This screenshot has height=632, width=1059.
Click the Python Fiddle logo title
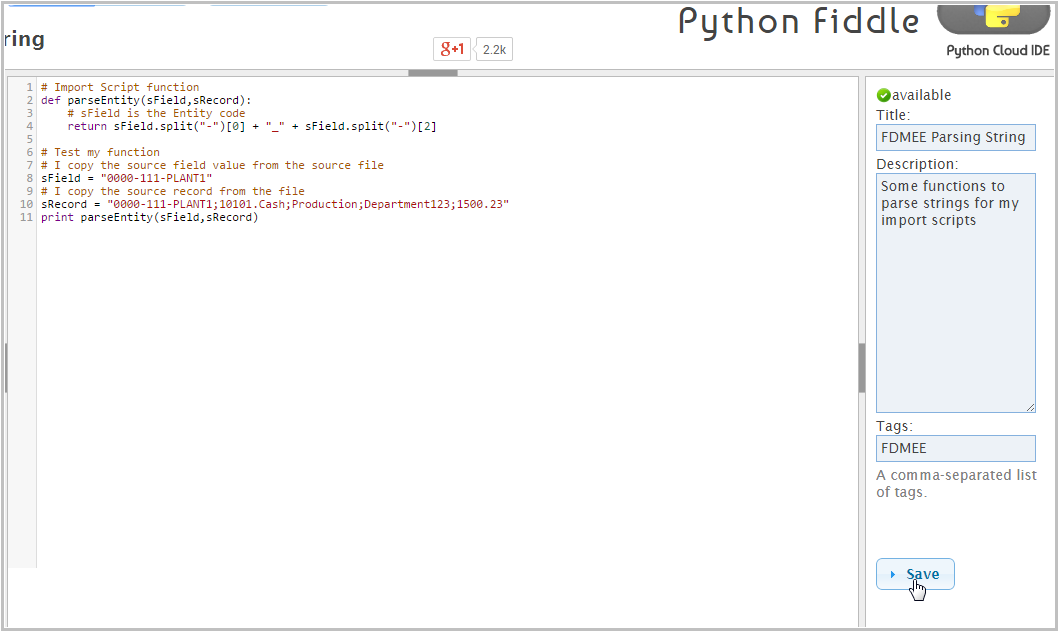(x=798, y=22)
